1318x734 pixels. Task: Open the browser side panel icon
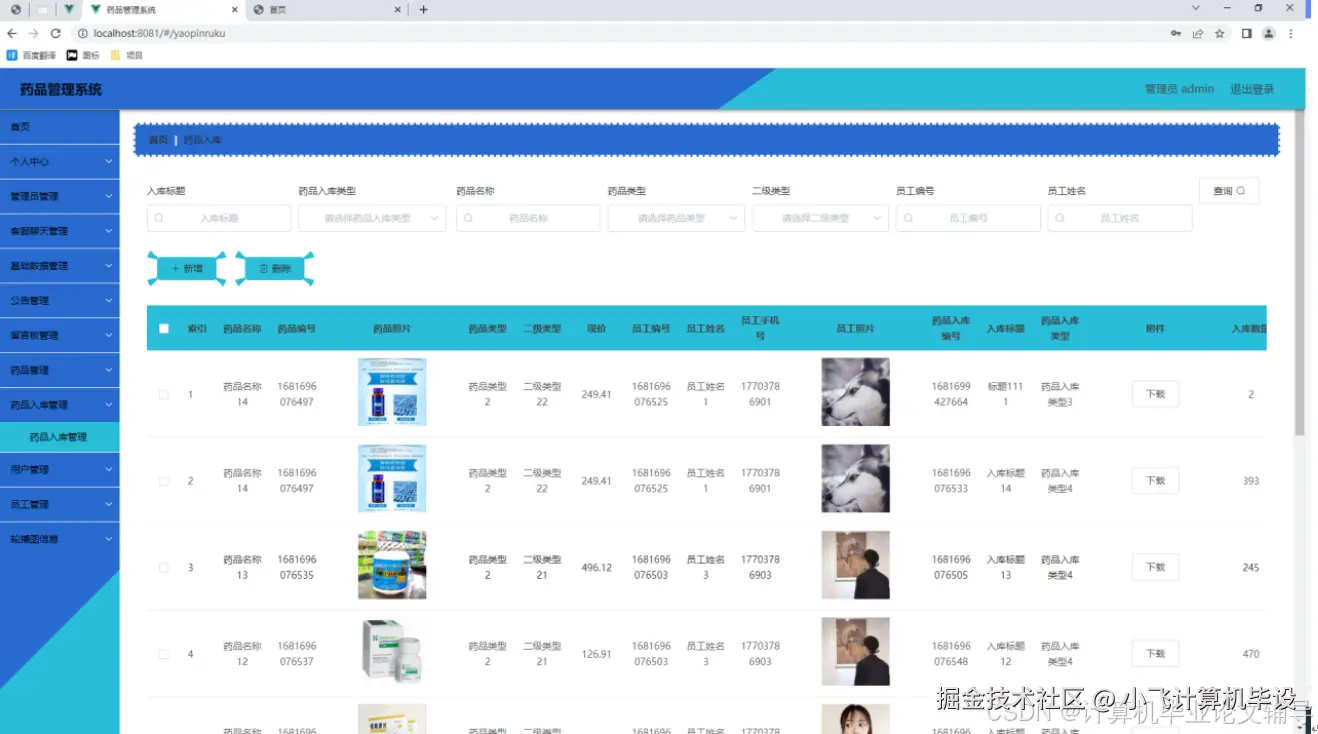tap(1247, 33)
